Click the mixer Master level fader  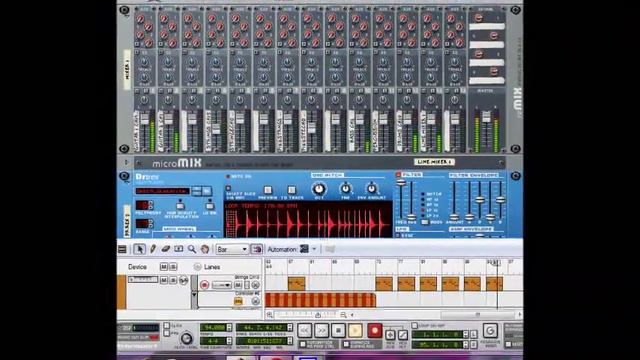486,118
